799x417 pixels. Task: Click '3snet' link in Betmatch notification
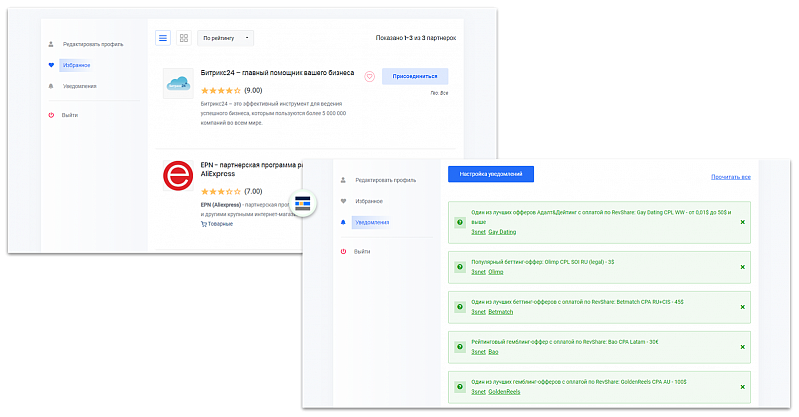click(478, 312)
